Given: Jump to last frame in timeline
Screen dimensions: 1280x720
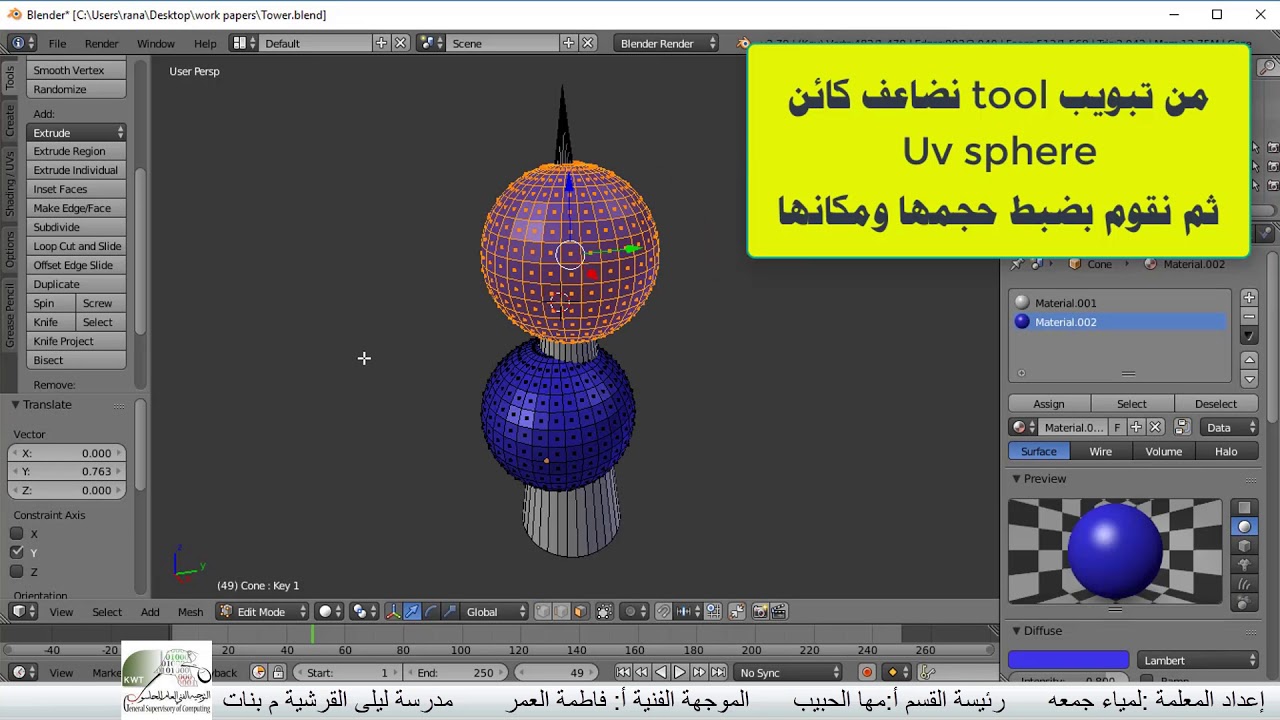Looking at the screenshot, I should (x=718, y=672).
